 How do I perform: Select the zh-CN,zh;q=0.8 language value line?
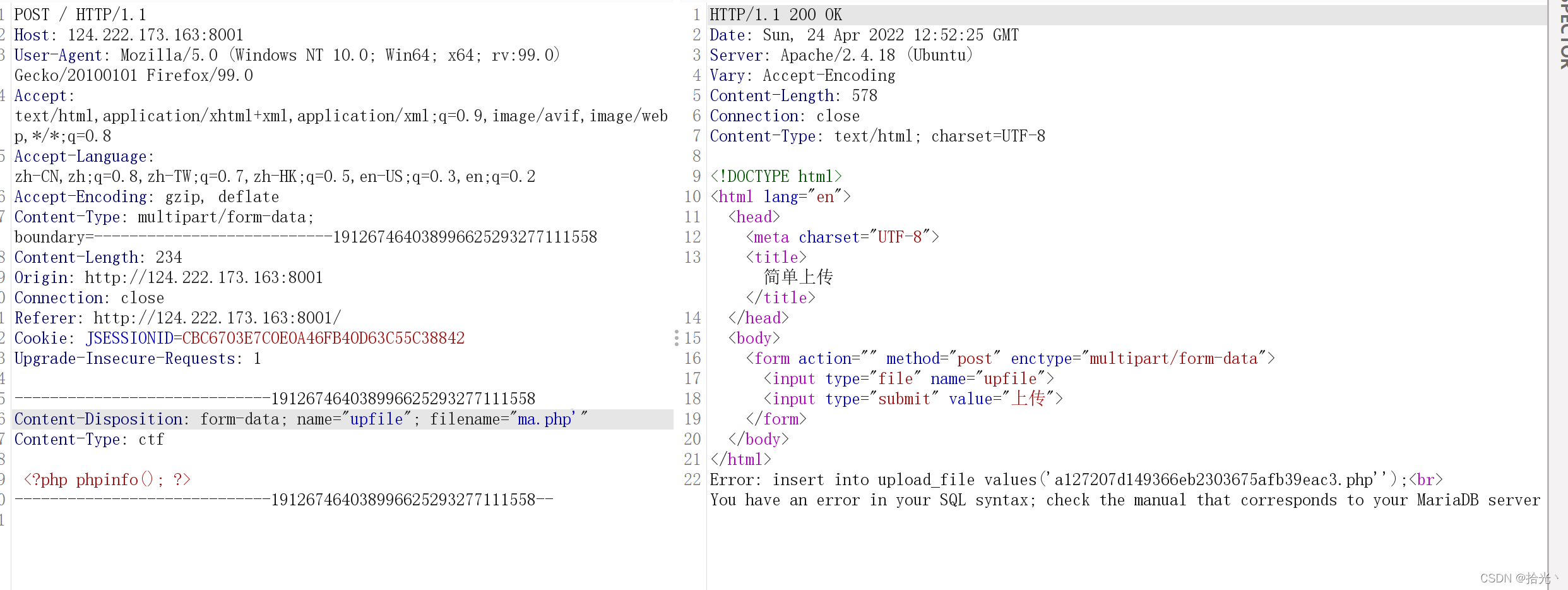275,176
